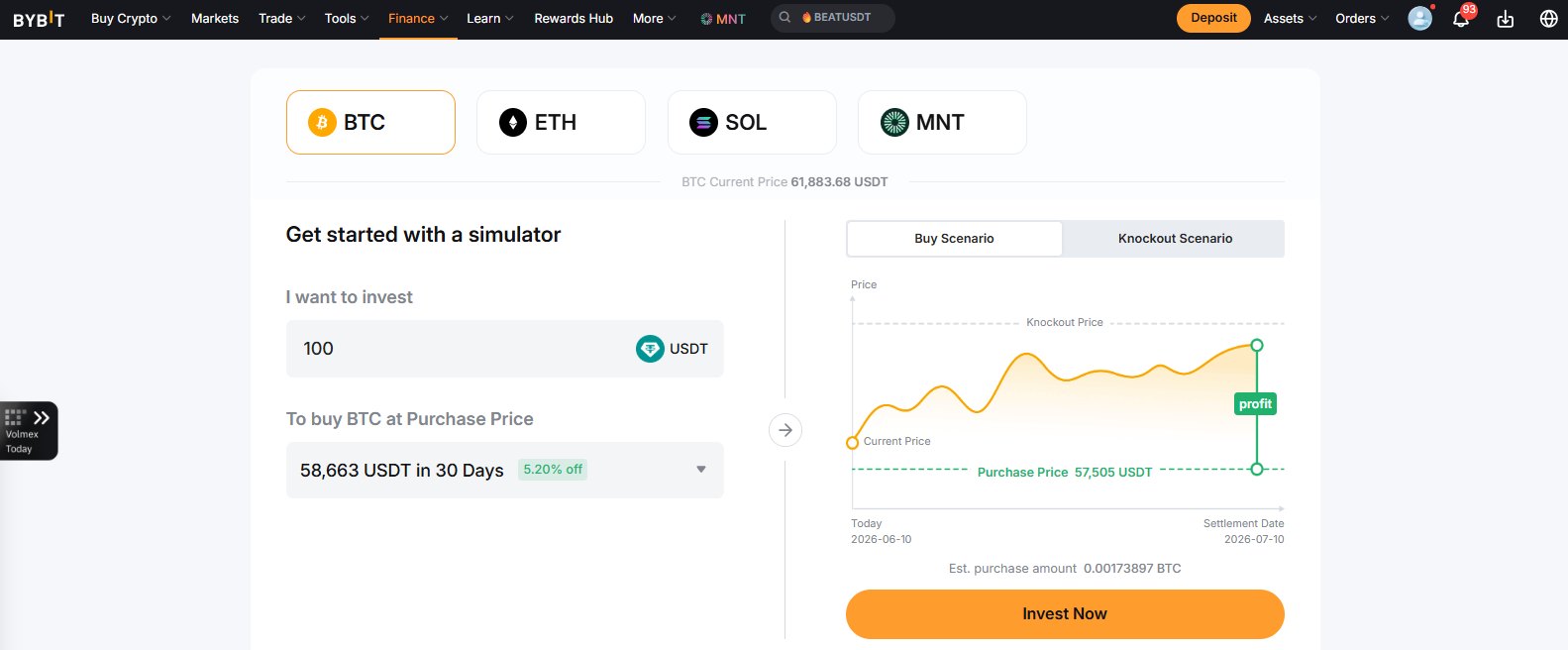Viewport: 1568px width, 650px height.
Task: Open the Finance menu
Action: point(417,19)
